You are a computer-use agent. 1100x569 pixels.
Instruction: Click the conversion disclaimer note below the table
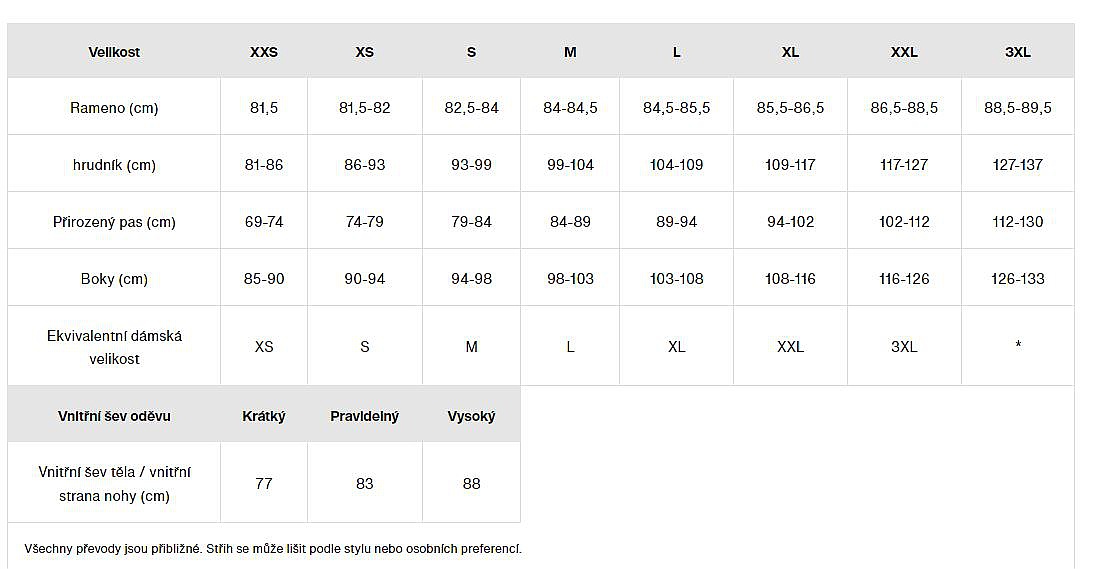(x=273, y=549)
